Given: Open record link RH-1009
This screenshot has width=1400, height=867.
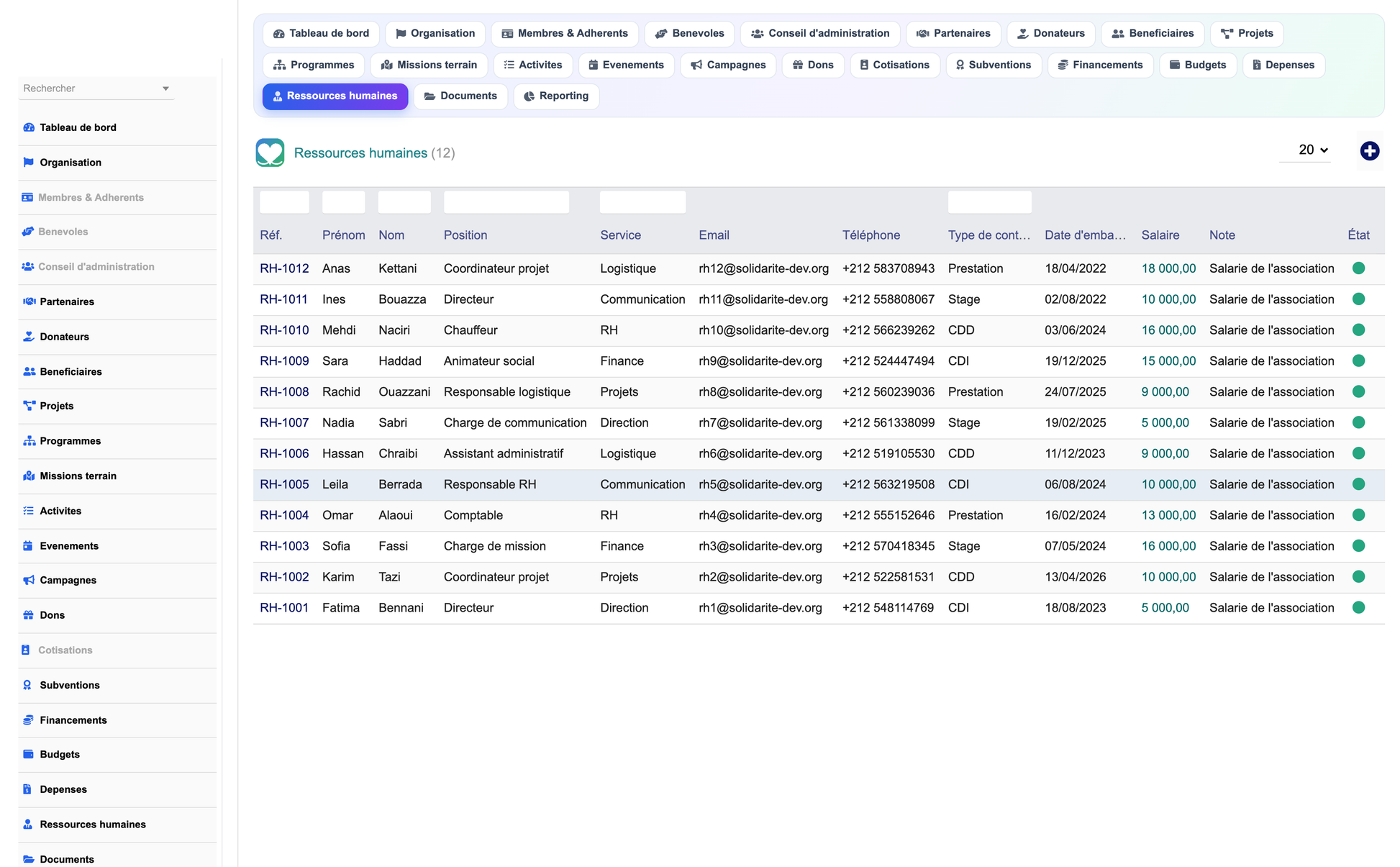Looking at the screenshot, I should click(284, 361).
